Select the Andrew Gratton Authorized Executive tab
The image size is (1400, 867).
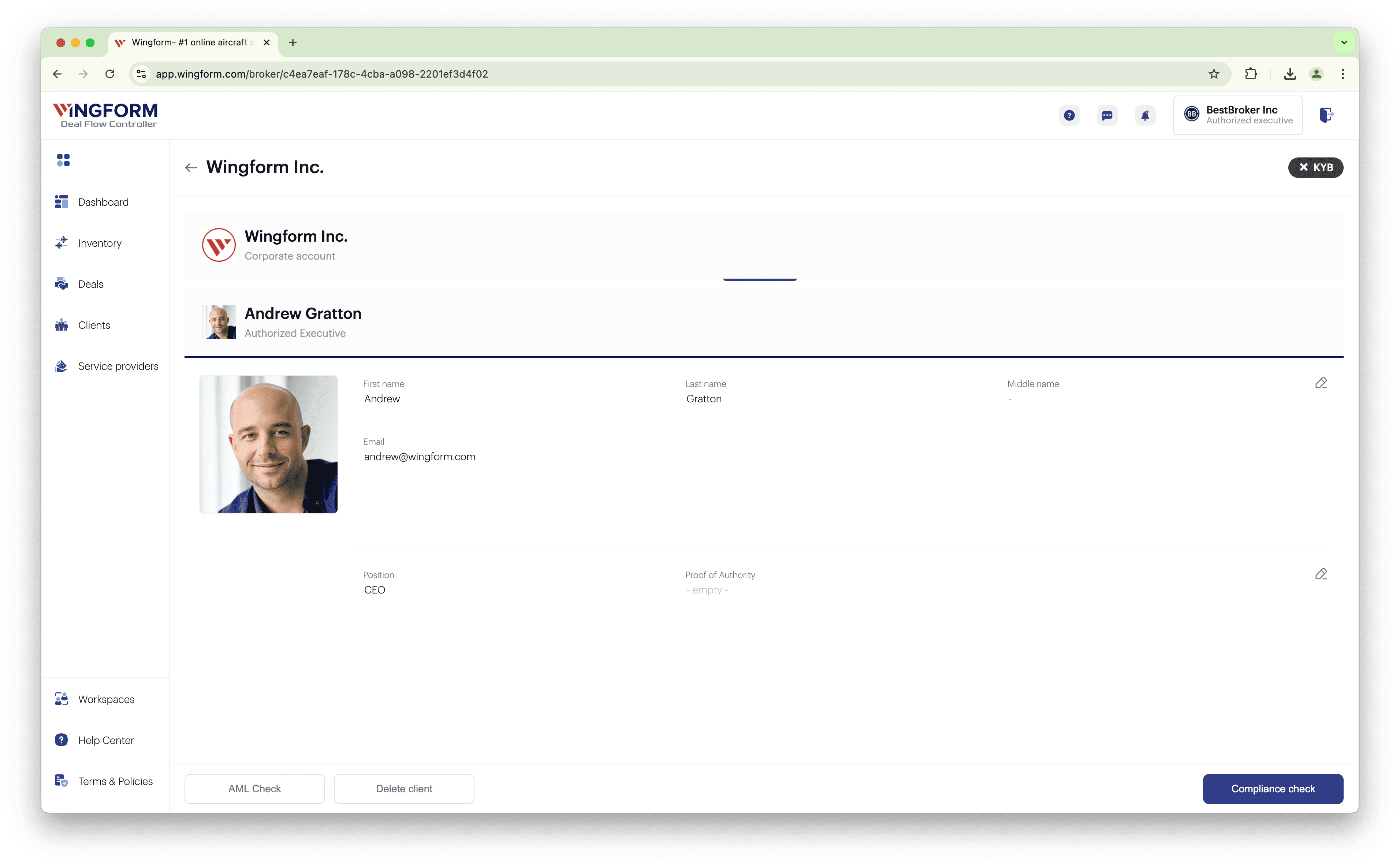[764, 322]
